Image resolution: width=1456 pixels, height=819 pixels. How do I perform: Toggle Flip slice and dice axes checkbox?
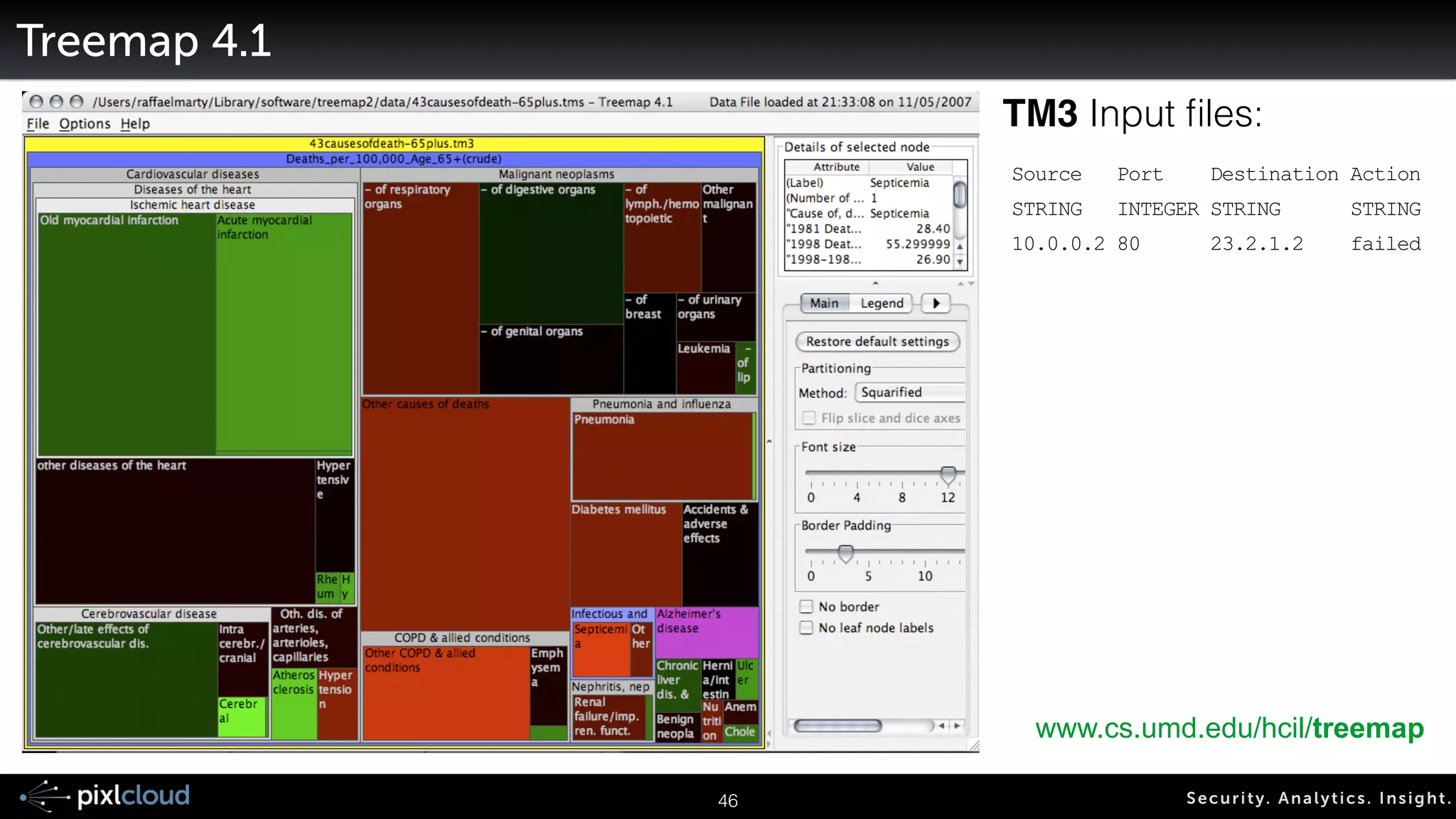point(809,418)
